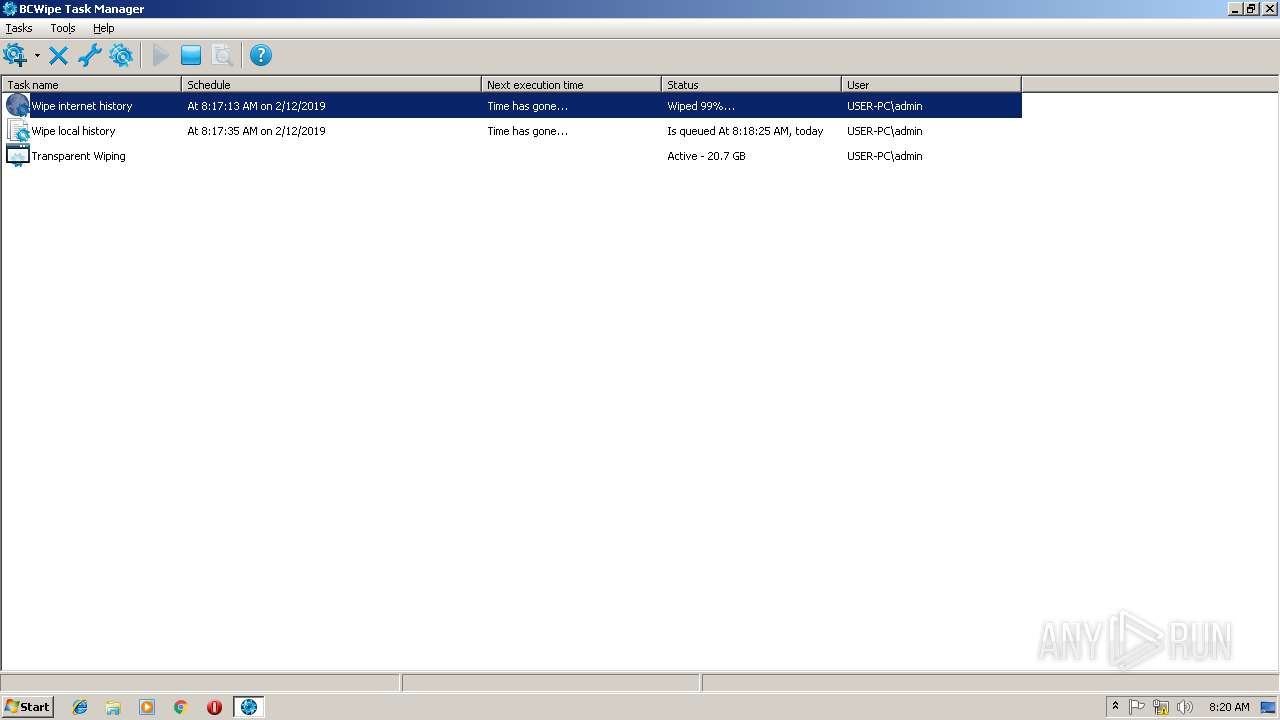Launch the media player from the taskbar
The height and width of the screenshot is (720, 1280).
click(x=147, y=707)
